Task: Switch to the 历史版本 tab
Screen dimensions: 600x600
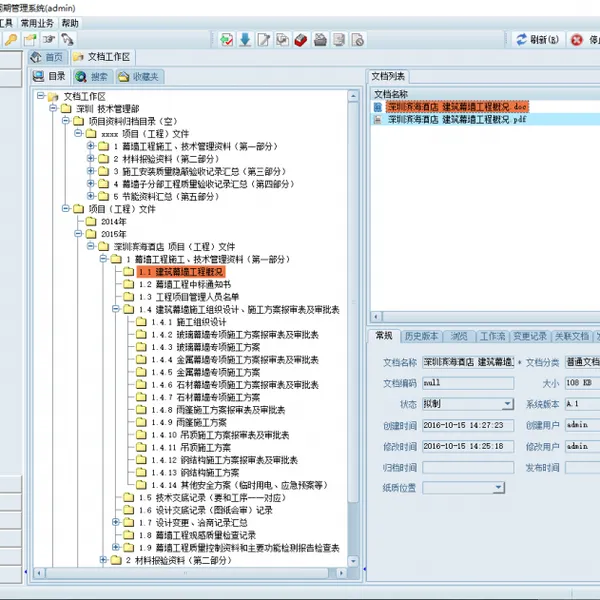Action: coord(421,336)
